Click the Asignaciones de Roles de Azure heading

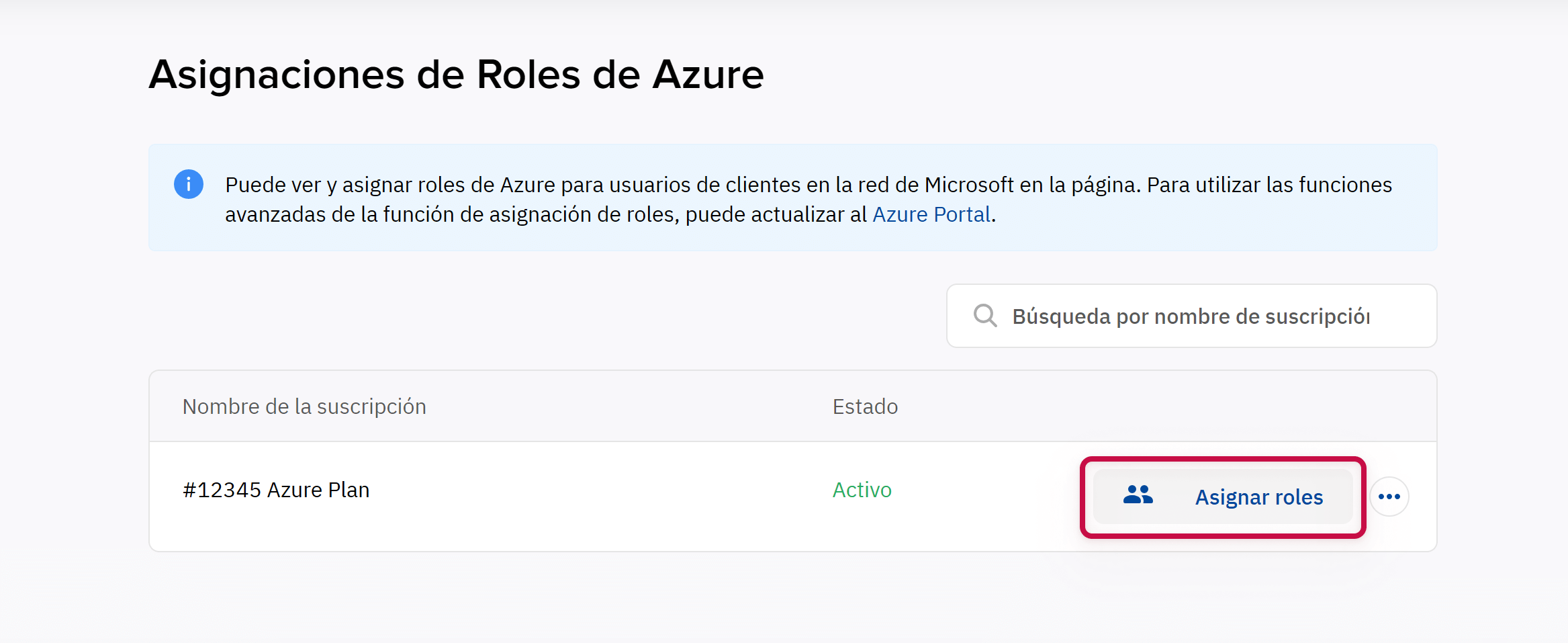pos(456,74)
